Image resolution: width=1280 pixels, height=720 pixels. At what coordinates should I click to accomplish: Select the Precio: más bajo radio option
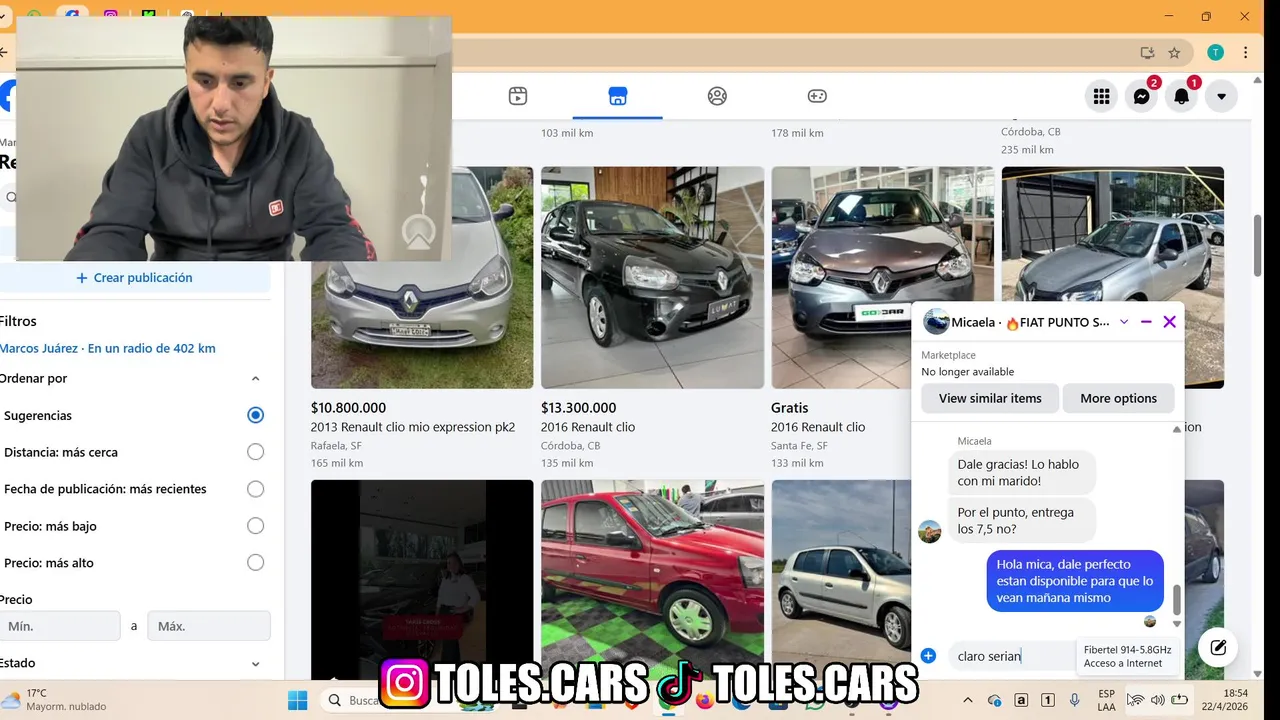click(255, 526)
